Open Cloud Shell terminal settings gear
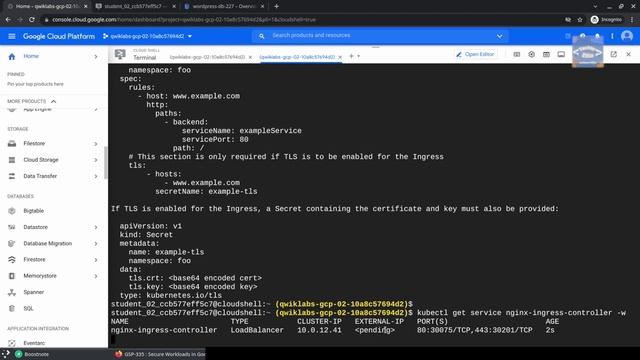Image resolution: width=640 pixels, height=360 pixels. (x=531, y=54)
